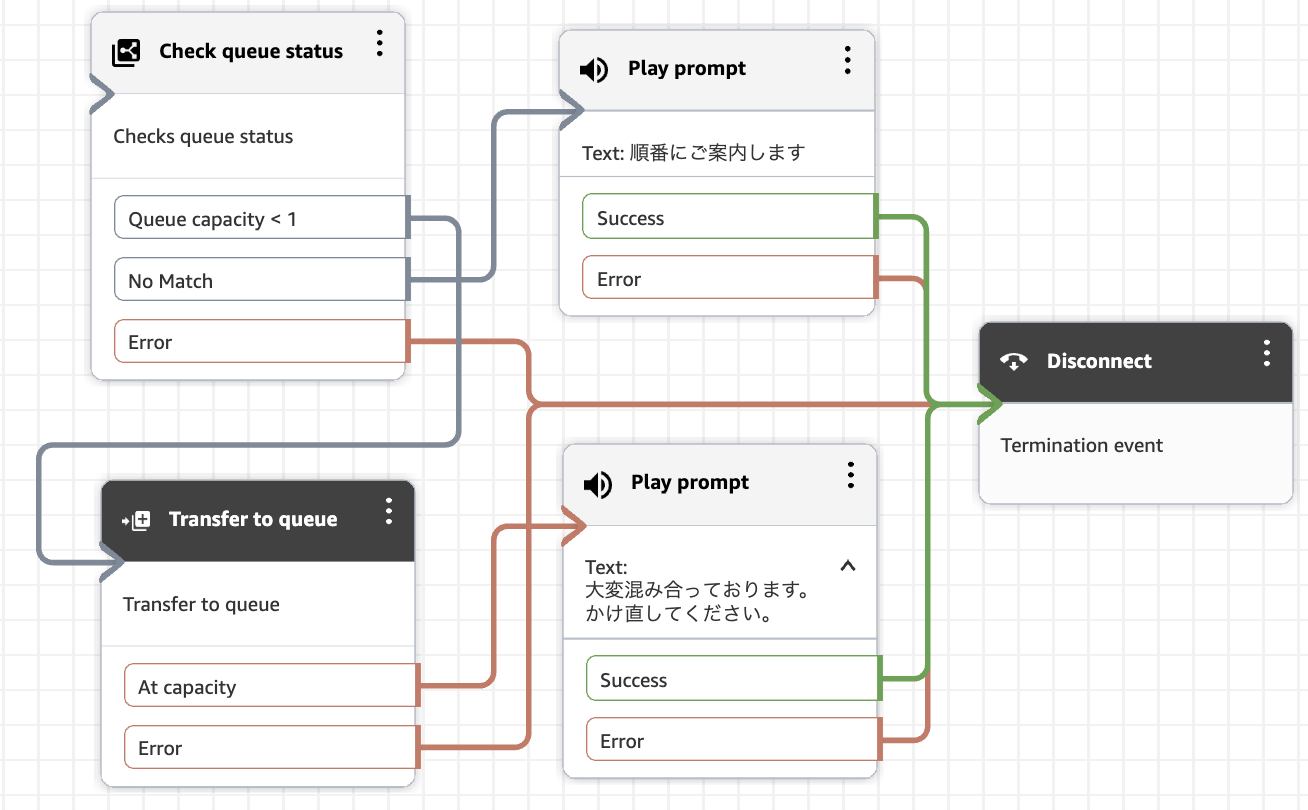Viewport: 1308px width, 810px height.
Task: Select the At capacity branch
Action: [x=271, y=686]
